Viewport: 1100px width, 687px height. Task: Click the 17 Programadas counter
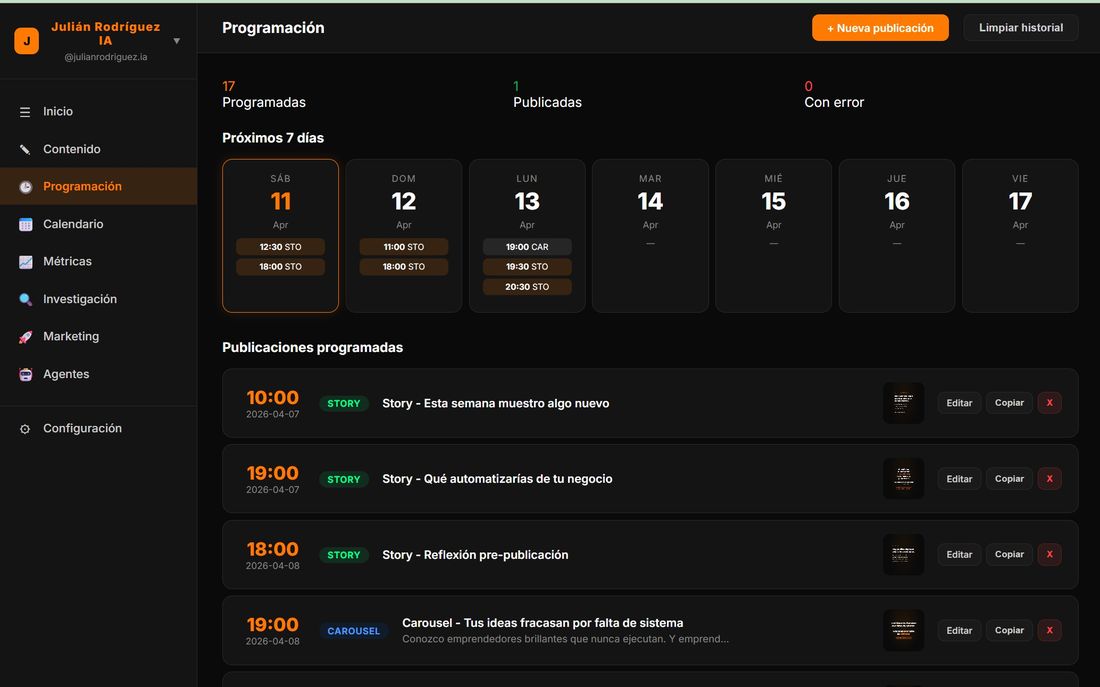264,95
